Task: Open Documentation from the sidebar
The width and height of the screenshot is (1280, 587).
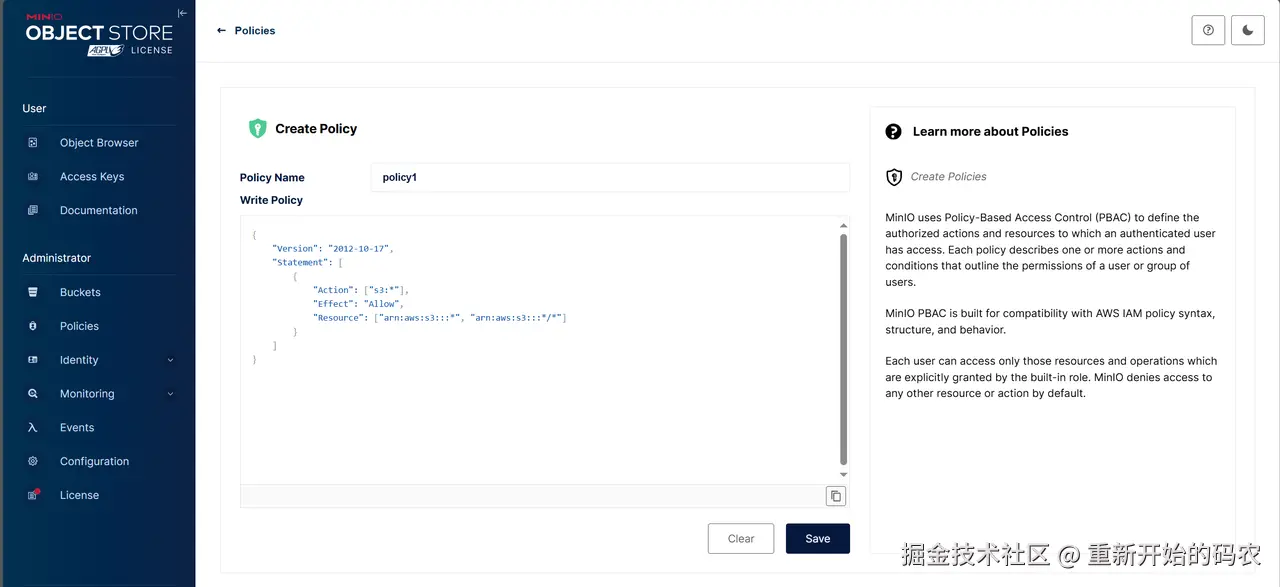Action: point(98,211)
